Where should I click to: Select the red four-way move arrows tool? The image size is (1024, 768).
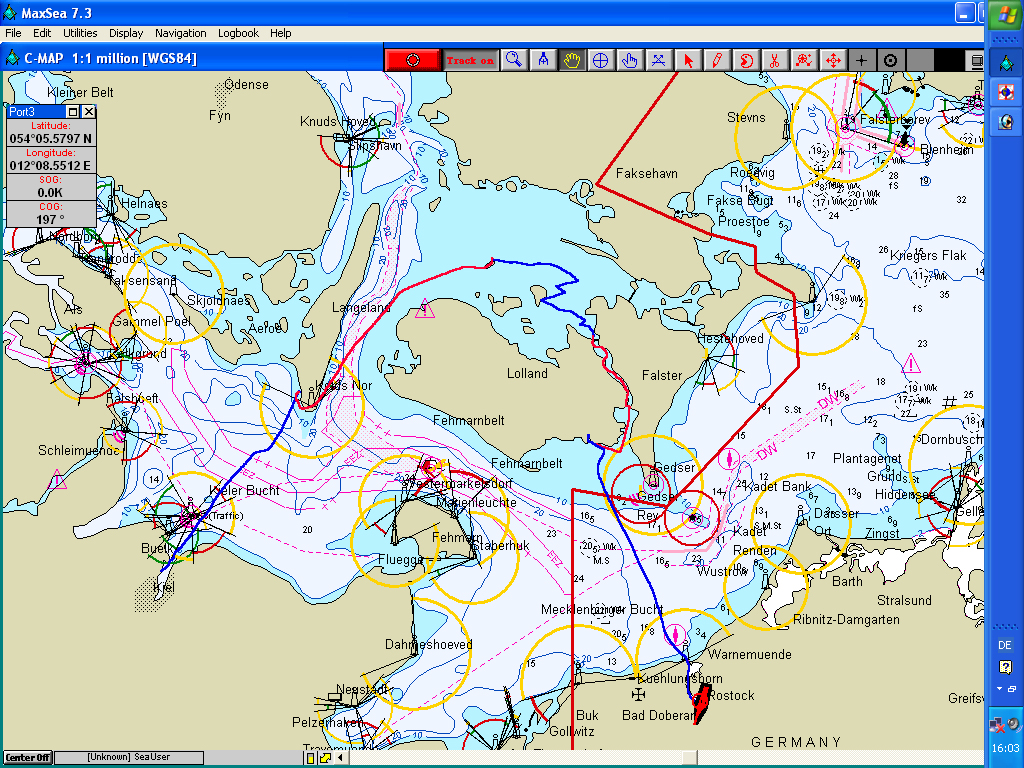point(833,60)
